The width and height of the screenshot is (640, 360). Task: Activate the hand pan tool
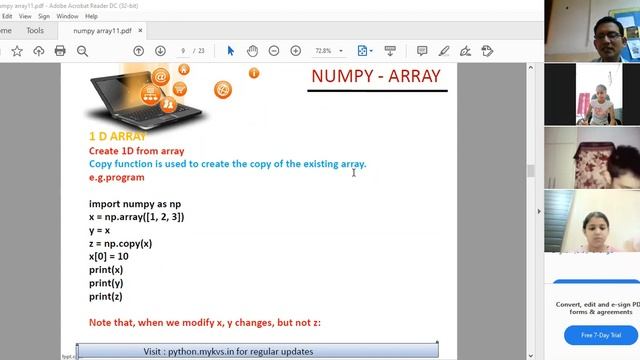click(x=252, y=51)
